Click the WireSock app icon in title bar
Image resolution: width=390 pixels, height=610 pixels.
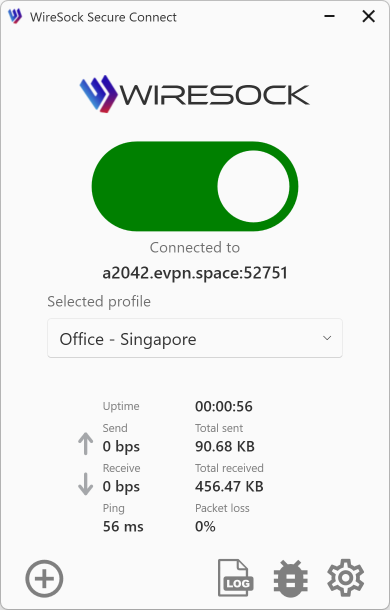pos(15,17)
